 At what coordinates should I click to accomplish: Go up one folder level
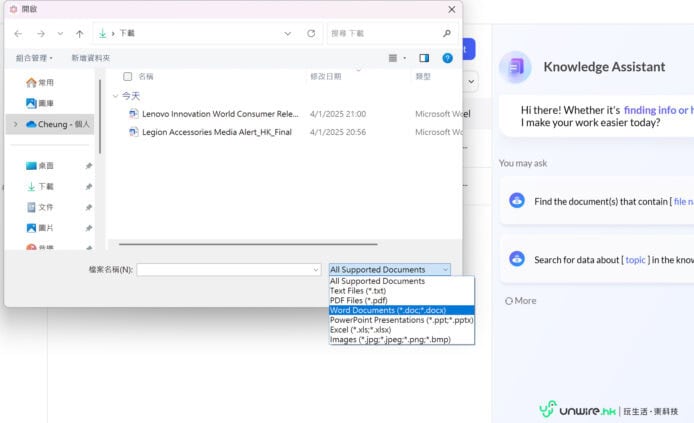(x=80, y=34)
